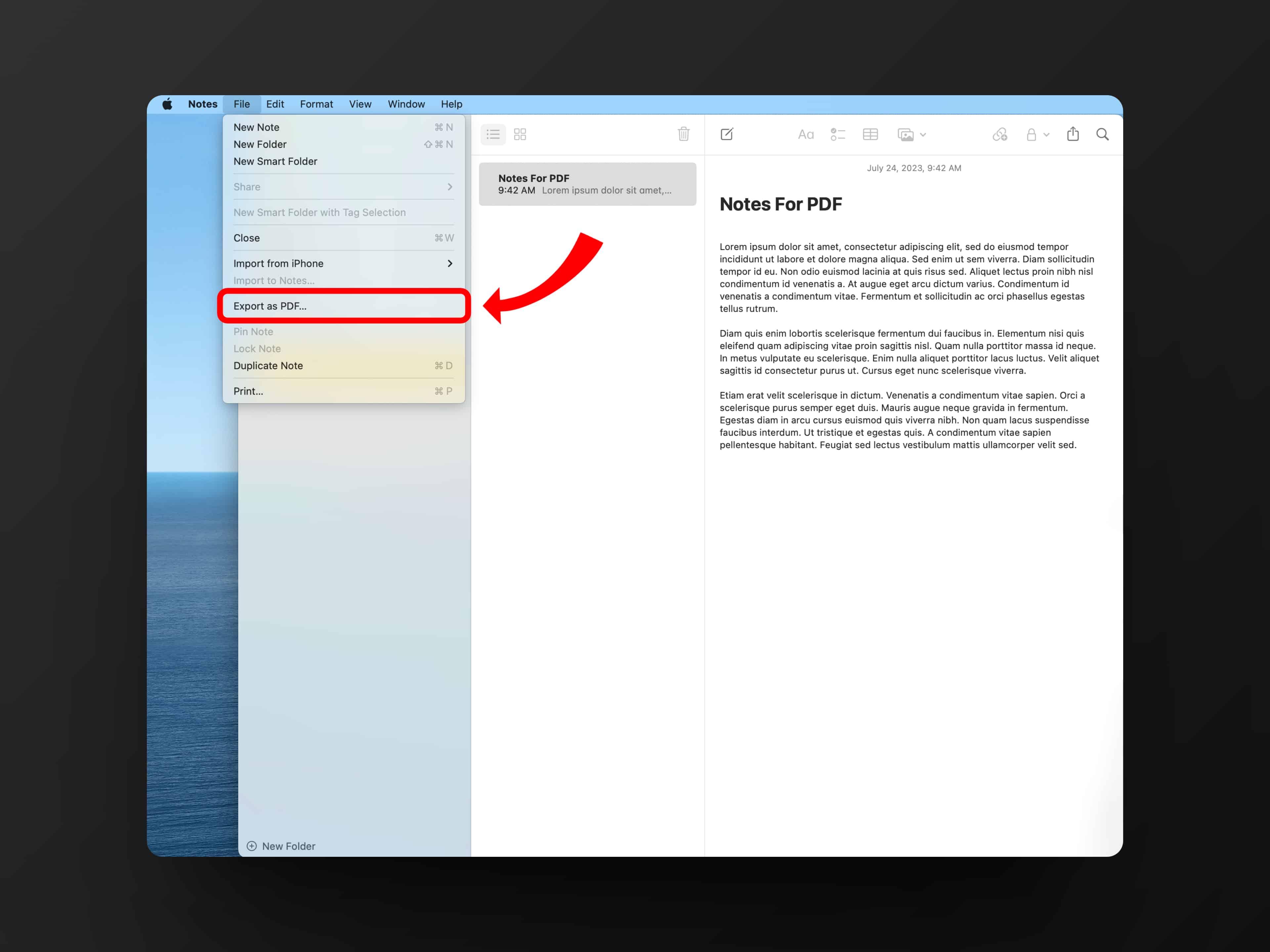Open the Apple menu
The width and height of the screenshot is (1270, 952).
point(168,104)
